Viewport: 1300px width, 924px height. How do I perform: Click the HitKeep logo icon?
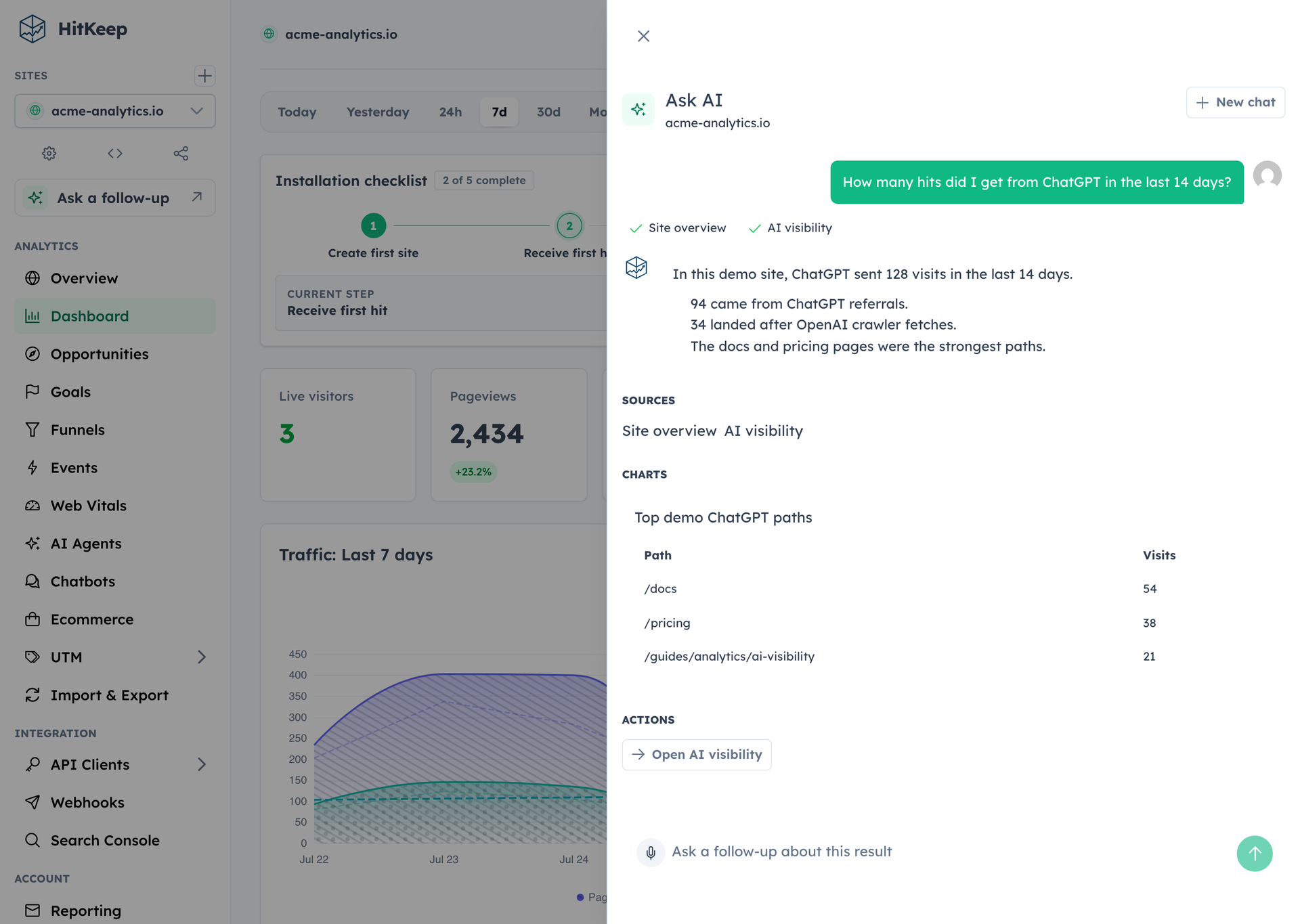tap(32, 29)
